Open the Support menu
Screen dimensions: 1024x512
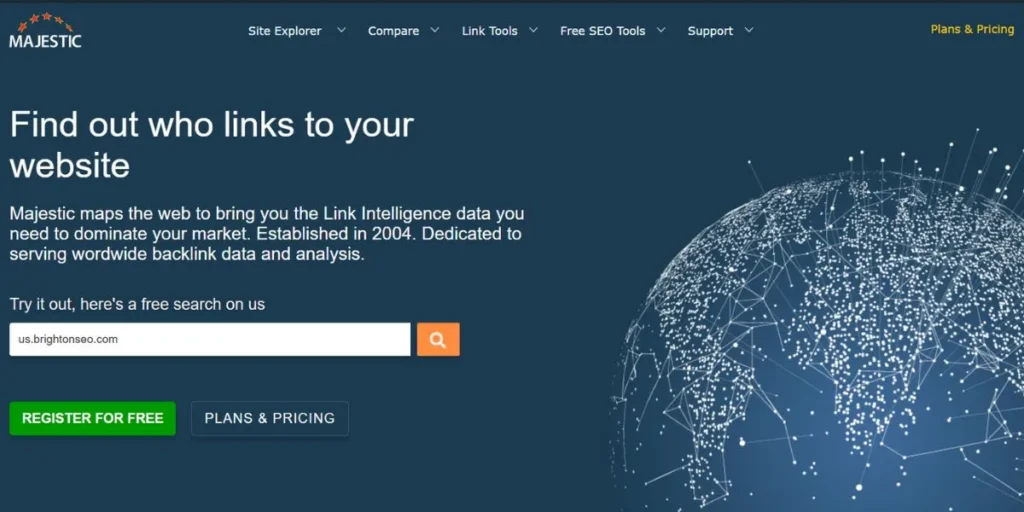[710, 31]
